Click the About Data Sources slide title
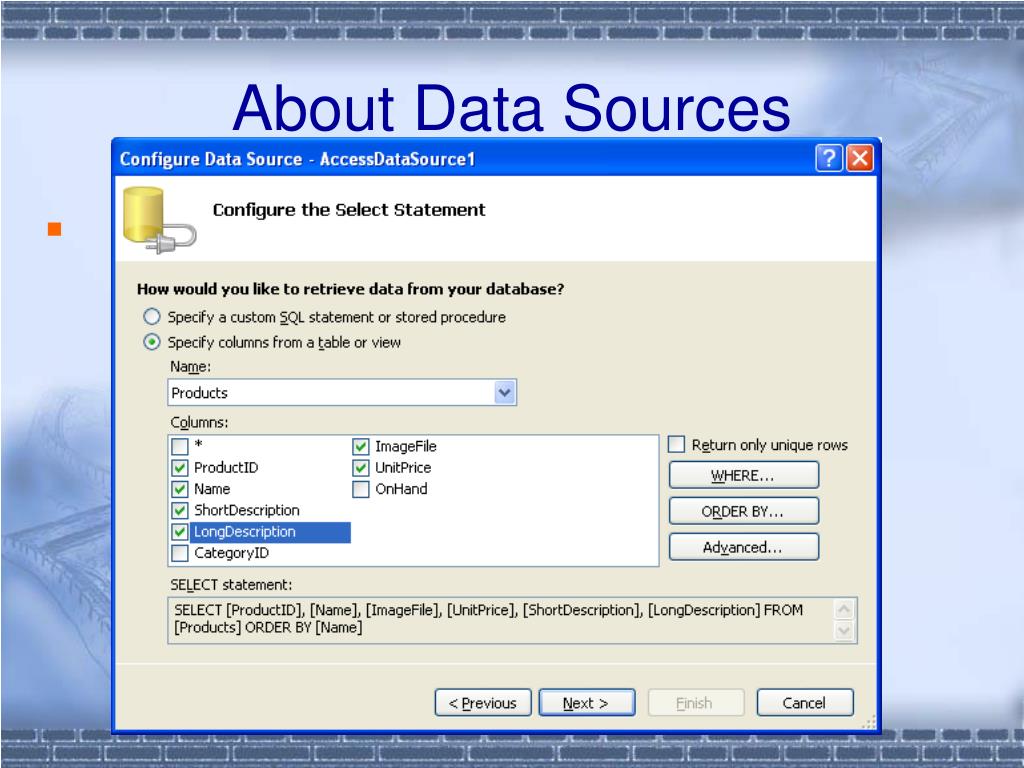Screen dimensions: 1024x768 coord(511,108)
